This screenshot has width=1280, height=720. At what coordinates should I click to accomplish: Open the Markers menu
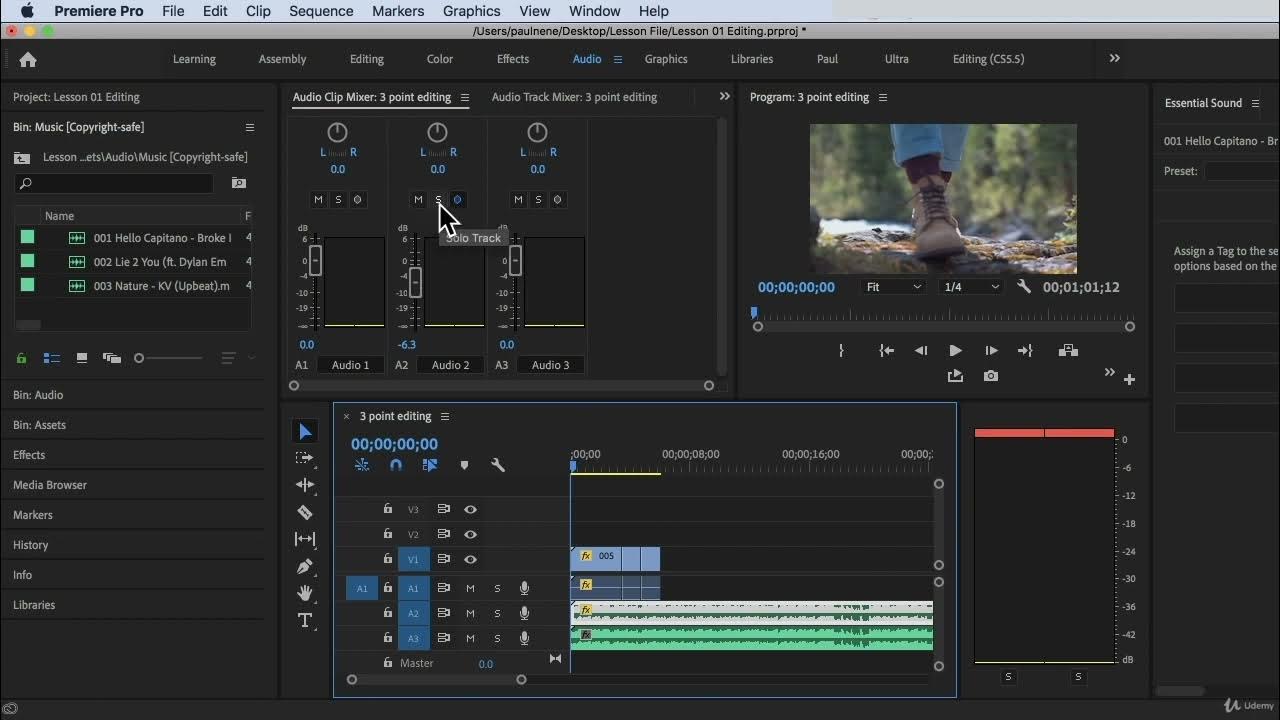point(398,11)
